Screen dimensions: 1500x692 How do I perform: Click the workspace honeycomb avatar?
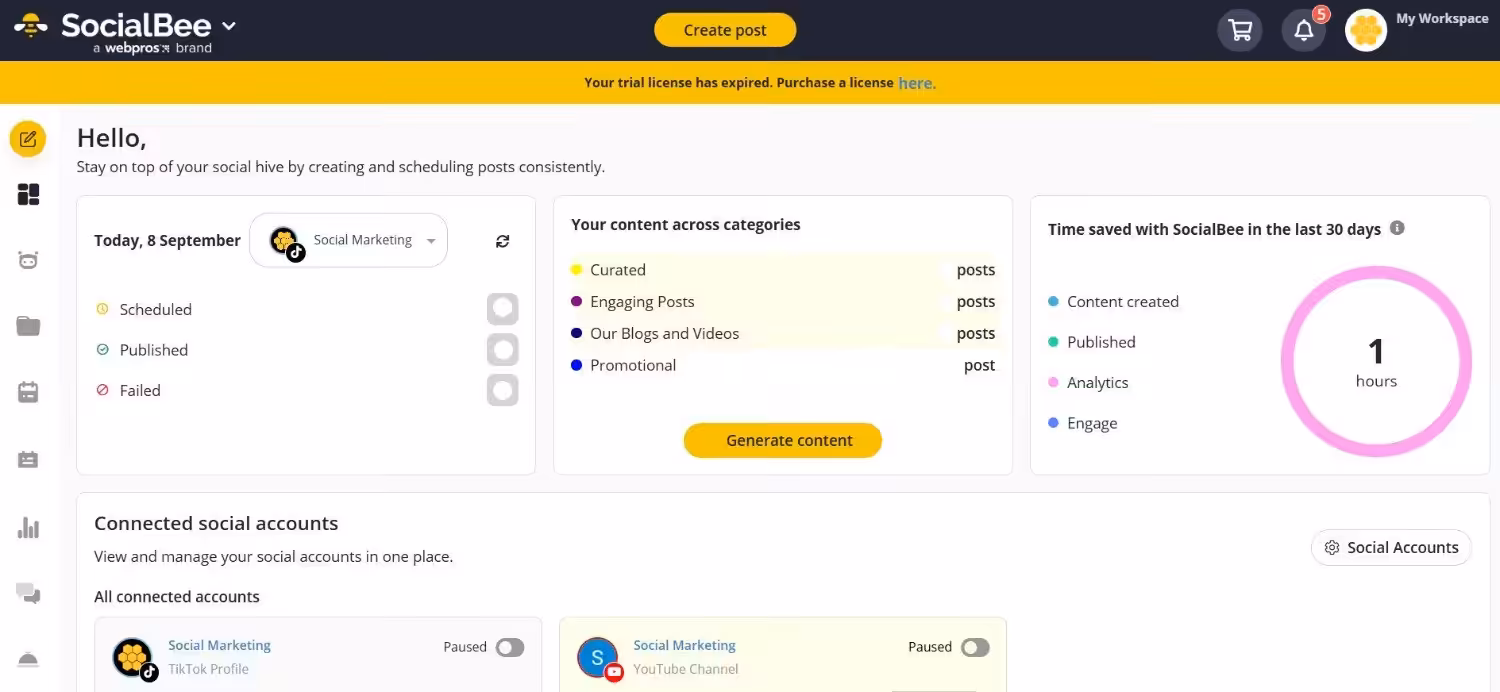(1366, 30)
